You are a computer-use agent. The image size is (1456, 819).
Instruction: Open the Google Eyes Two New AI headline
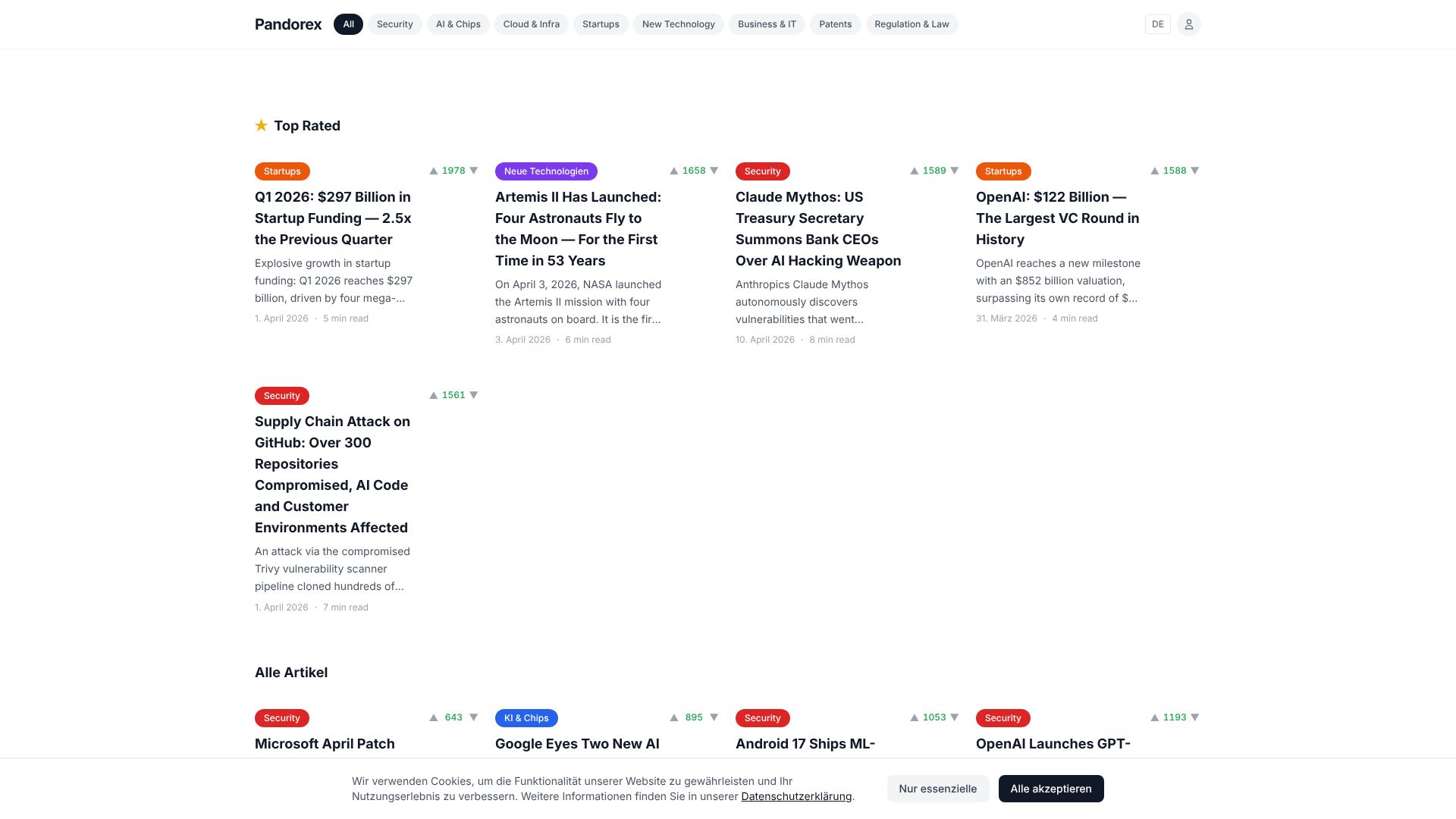pyautogui.click(x=577, y=744)
